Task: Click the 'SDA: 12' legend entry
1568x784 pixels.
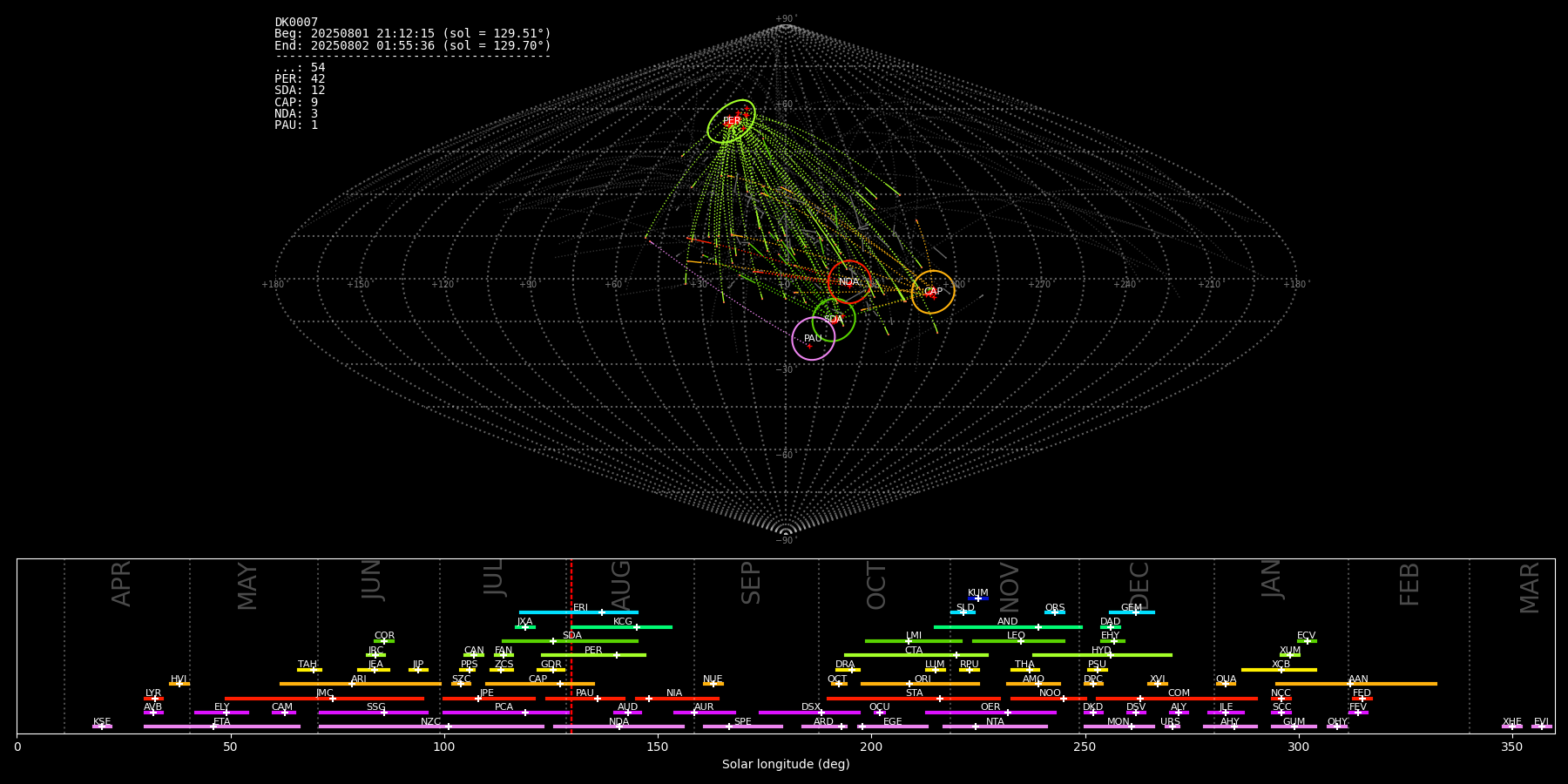Action: tap(300, 91)
